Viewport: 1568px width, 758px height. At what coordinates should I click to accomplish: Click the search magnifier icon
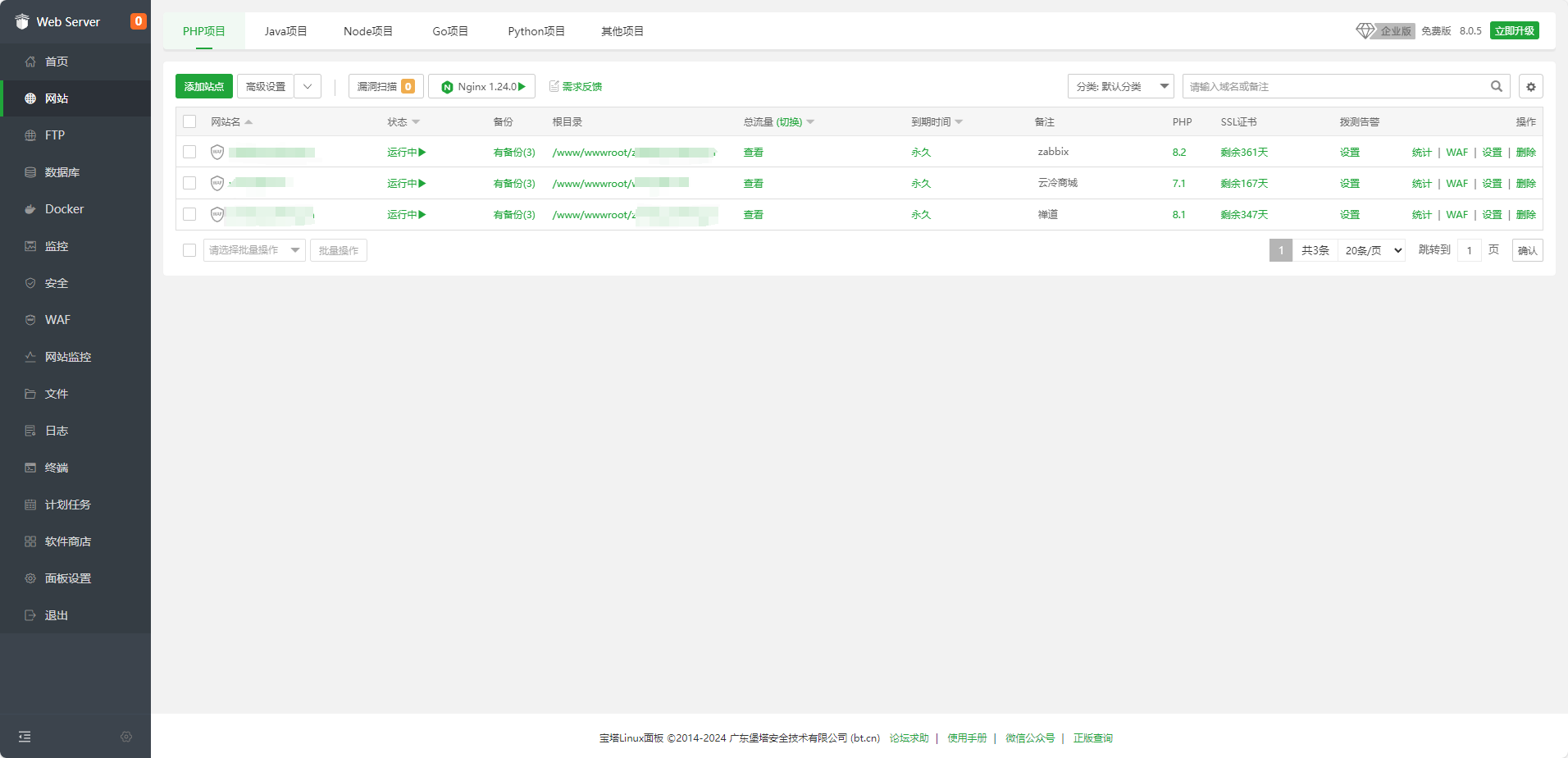tap(1497, 86)
